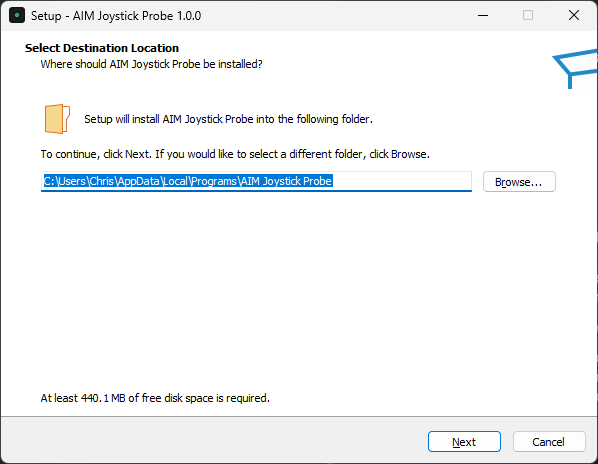598x464 pixels.
Task: Close the setup window
Action: (x=574, y=16)
